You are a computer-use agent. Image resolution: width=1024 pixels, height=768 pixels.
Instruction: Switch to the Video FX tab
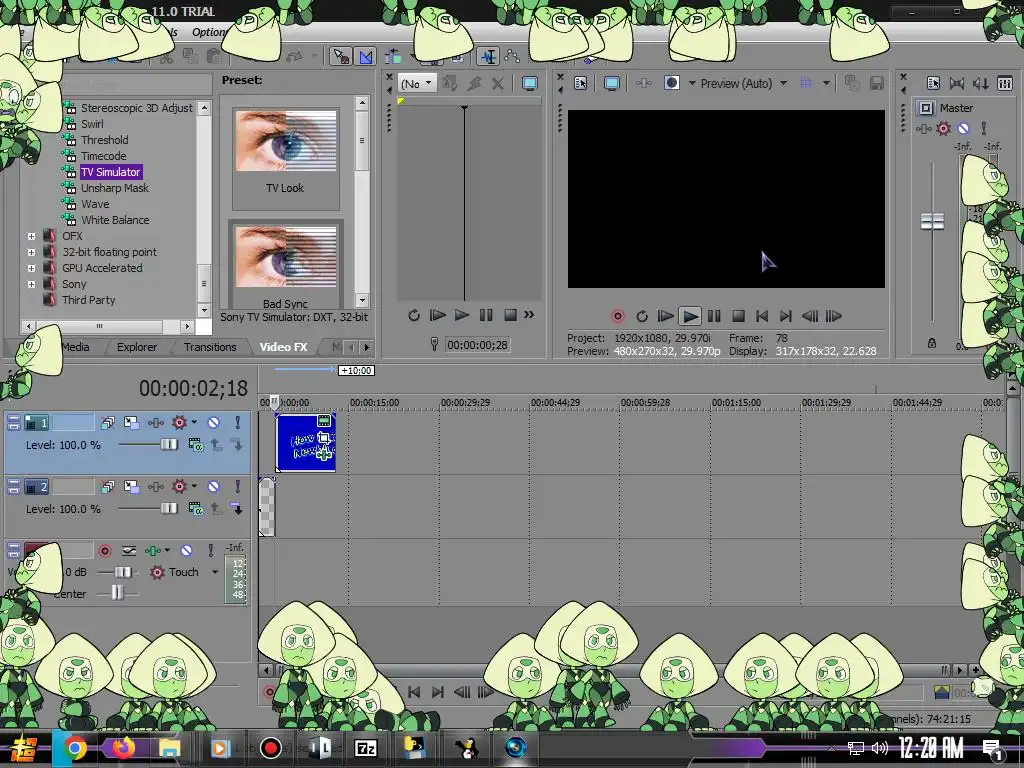(283, 347)
